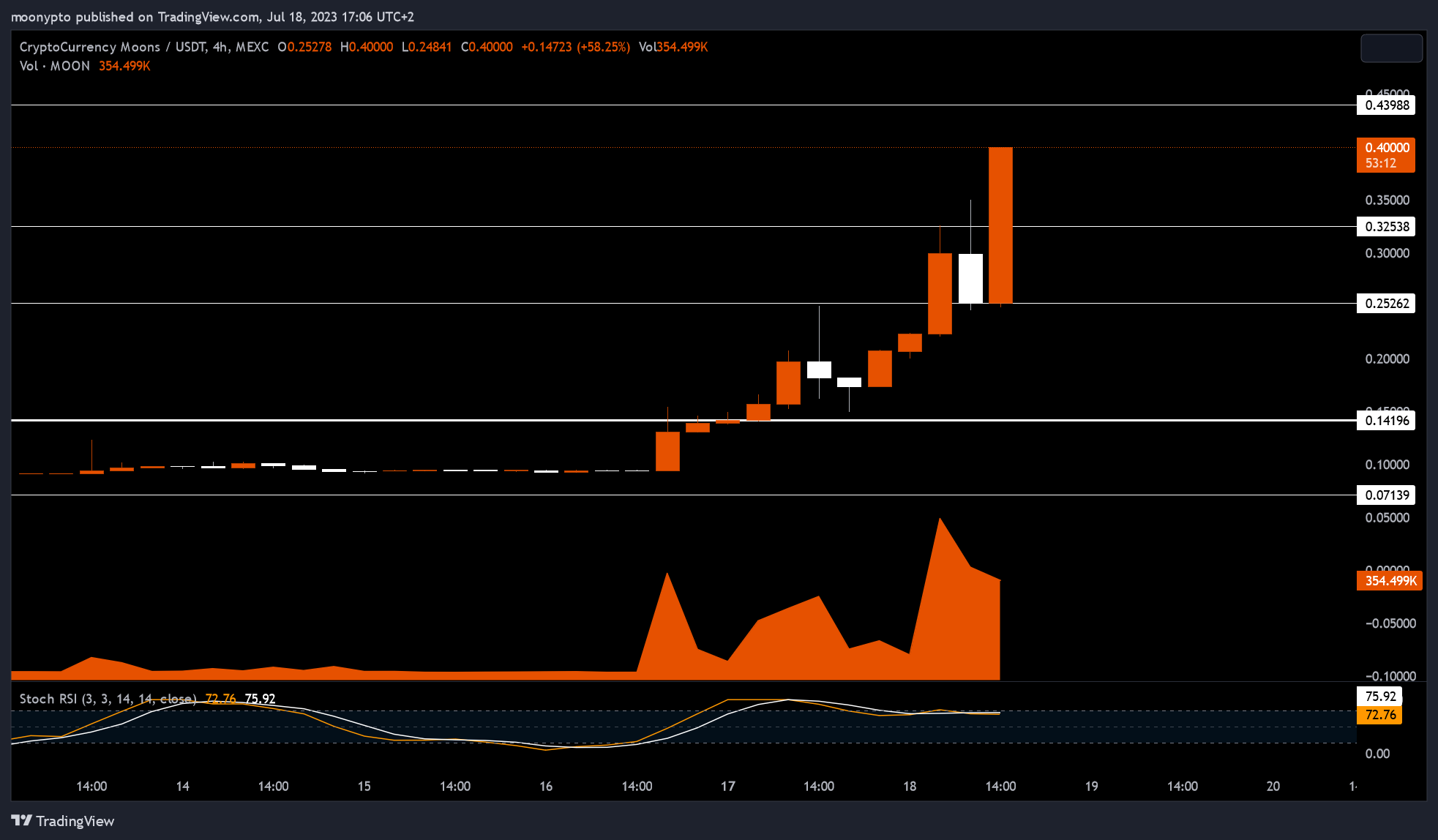Click the 0.25262 horizontal line price label
The width and height of the screenshot is (1438, 840).
point(1386,304)
